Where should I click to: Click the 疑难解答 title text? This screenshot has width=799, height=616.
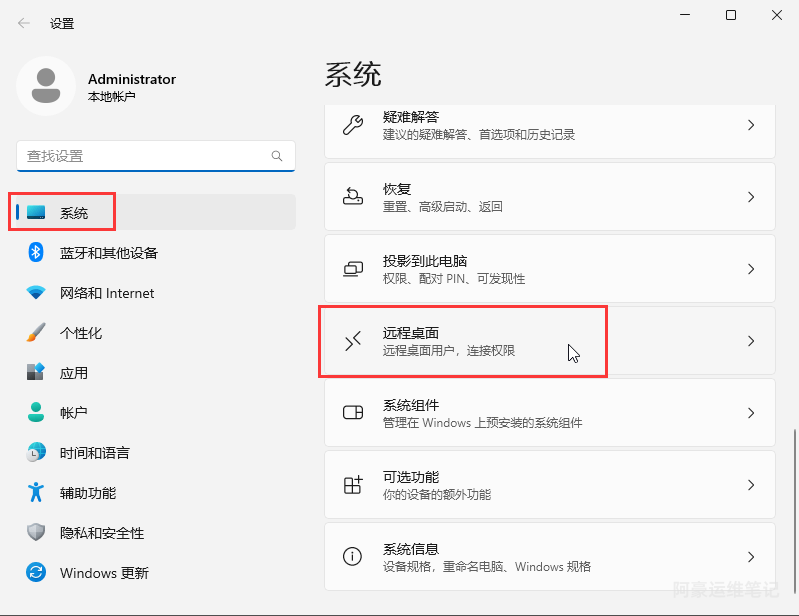[411, 117]
